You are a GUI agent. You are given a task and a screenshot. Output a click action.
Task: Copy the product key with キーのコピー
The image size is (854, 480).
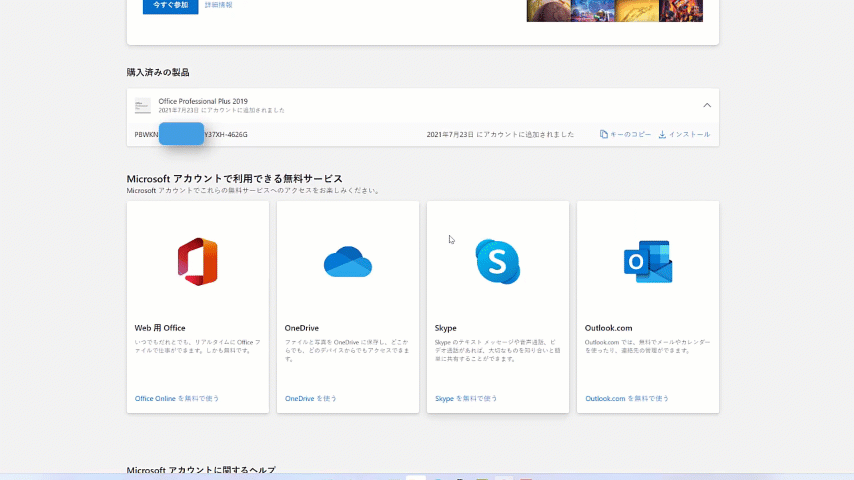(x=625, y=134)
